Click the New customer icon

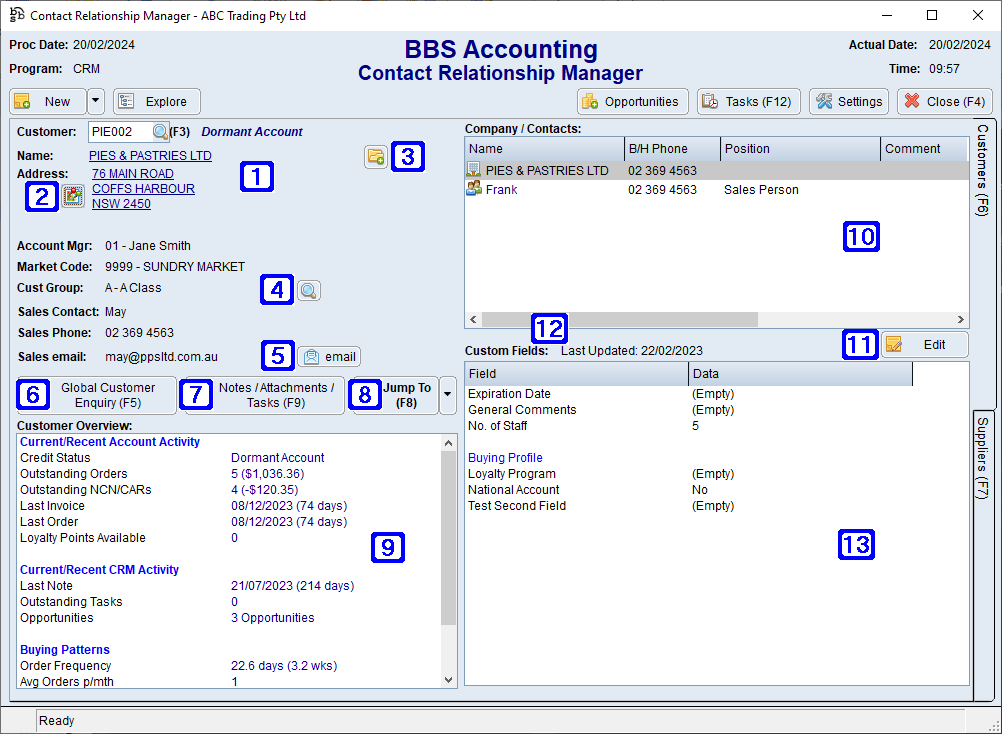click(x=22, y=101)
